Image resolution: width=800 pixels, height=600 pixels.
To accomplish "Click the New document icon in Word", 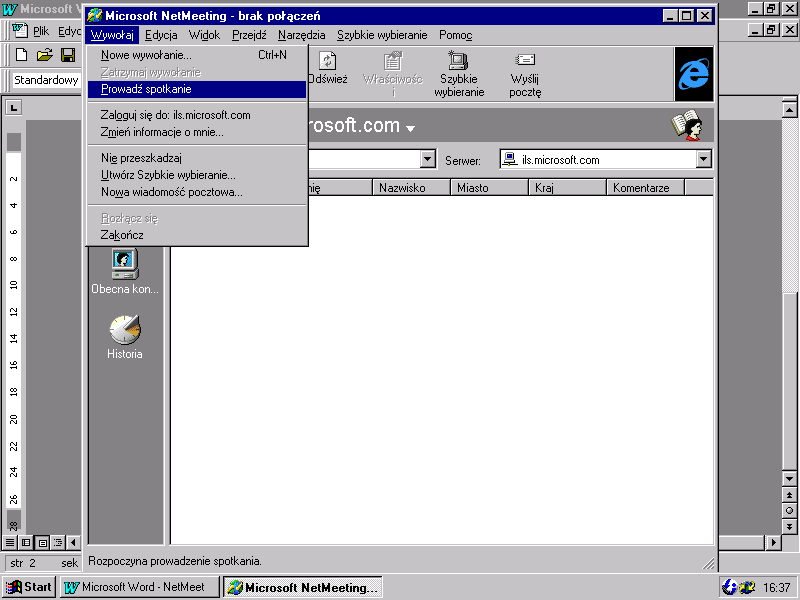I will [21, 55].
